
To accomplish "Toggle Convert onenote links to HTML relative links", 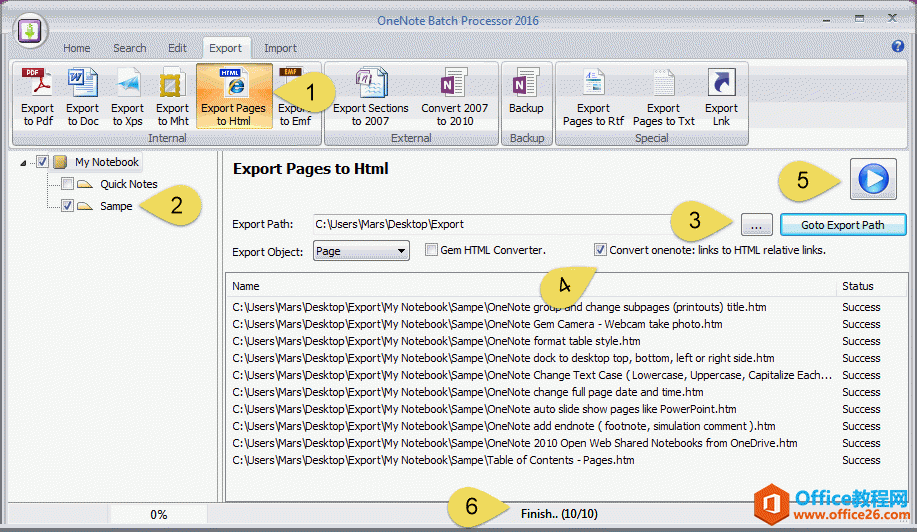I will [x=600, y=250].
